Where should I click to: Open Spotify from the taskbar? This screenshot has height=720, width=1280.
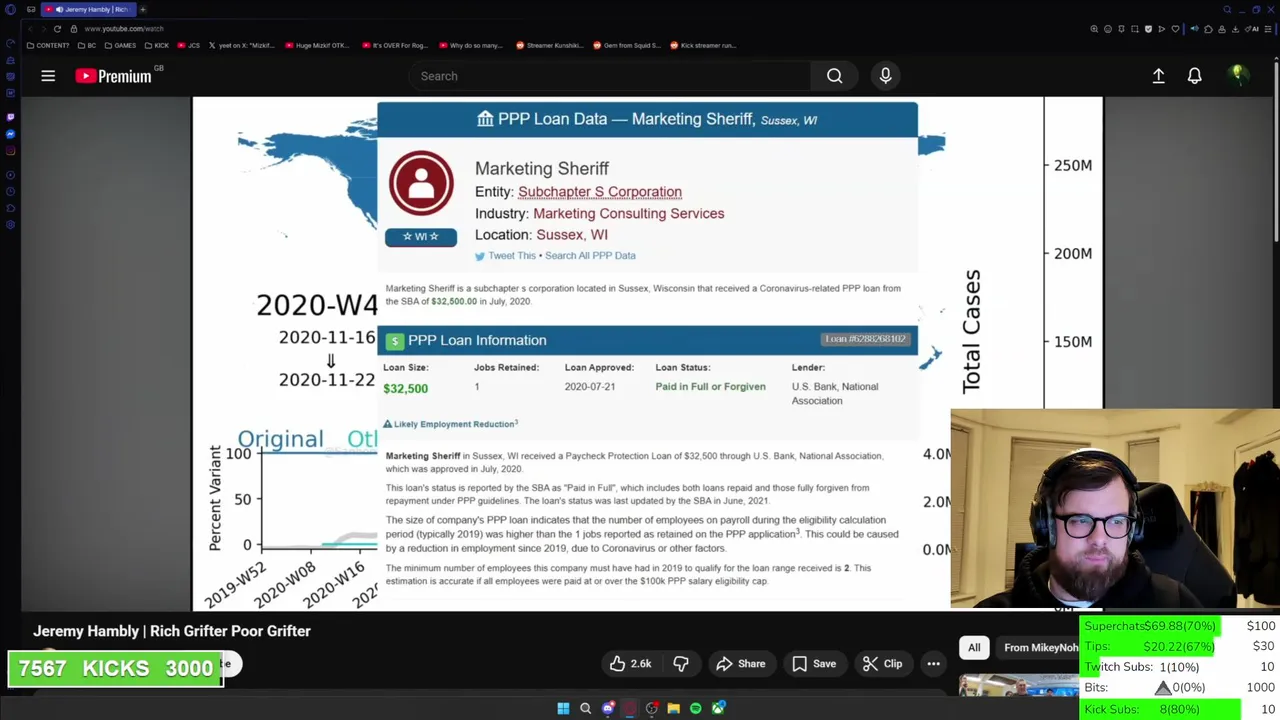[696, 709]
